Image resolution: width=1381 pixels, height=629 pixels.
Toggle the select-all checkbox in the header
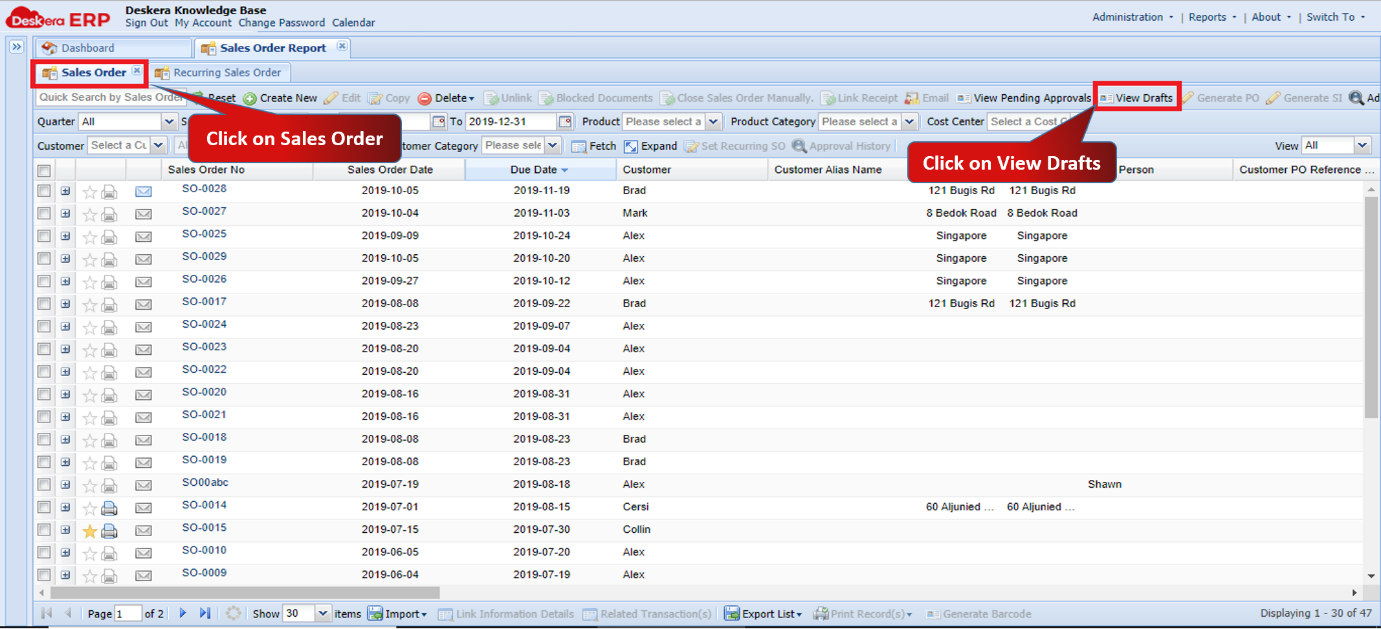[42, 170]
